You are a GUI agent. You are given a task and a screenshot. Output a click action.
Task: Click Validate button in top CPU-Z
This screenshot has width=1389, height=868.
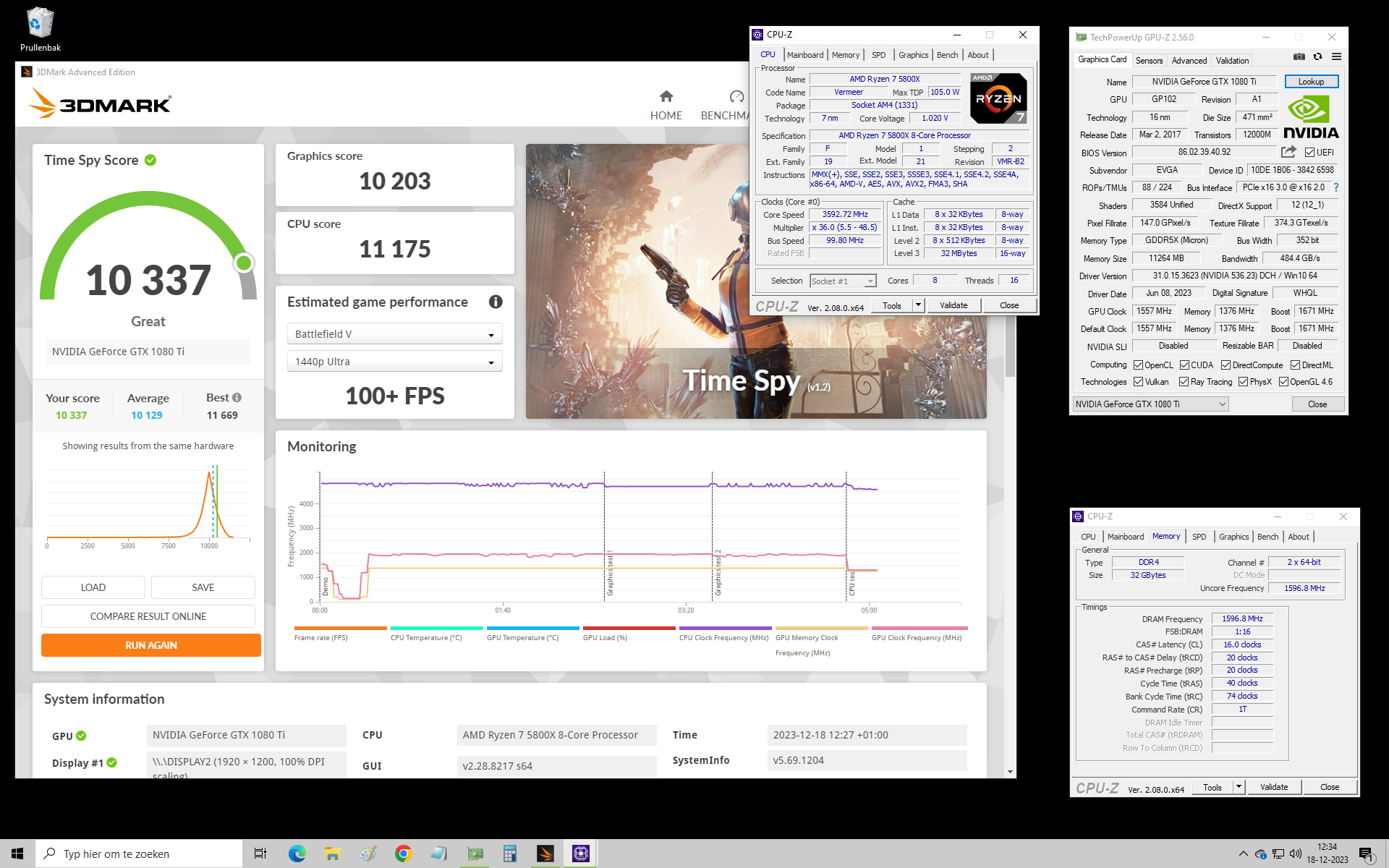pyautogui.click(x=953, y=305)
